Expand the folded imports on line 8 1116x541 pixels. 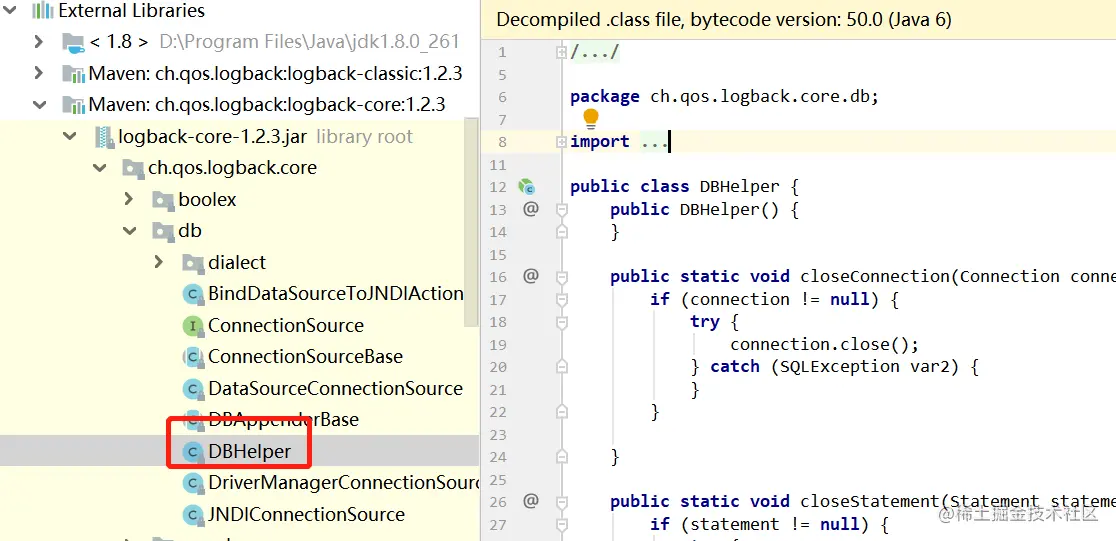pos(562,142)
